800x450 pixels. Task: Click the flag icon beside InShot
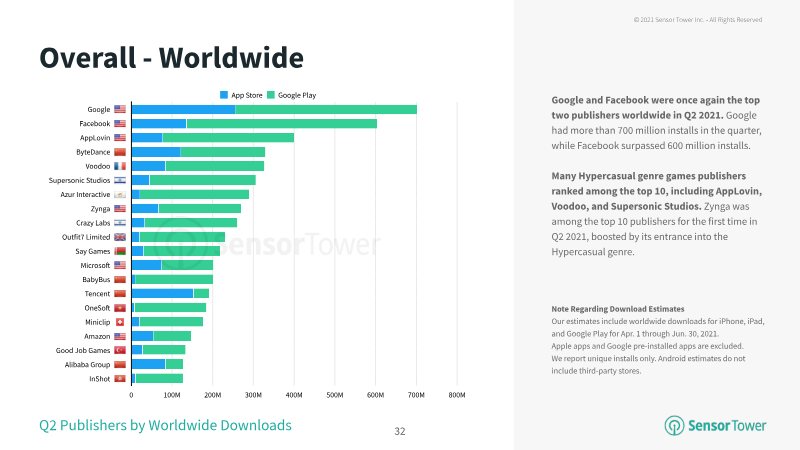120,379
